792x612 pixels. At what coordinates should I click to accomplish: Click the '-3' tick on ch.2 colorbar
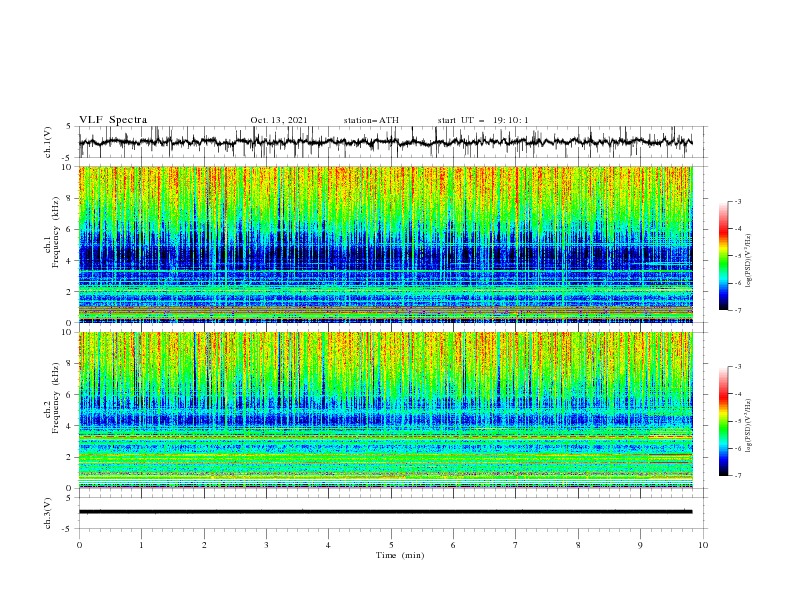pyautogui.click(x=738, y=367)
